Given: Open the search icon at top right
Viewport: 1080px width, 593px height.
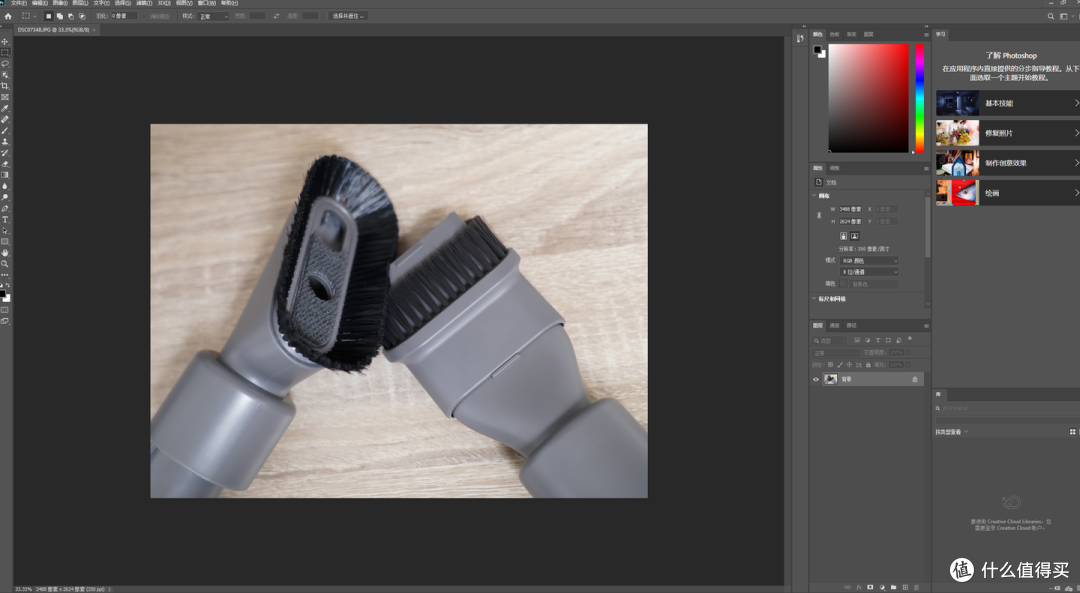Looking at the screenshot, I should [x=1050, y=16].
